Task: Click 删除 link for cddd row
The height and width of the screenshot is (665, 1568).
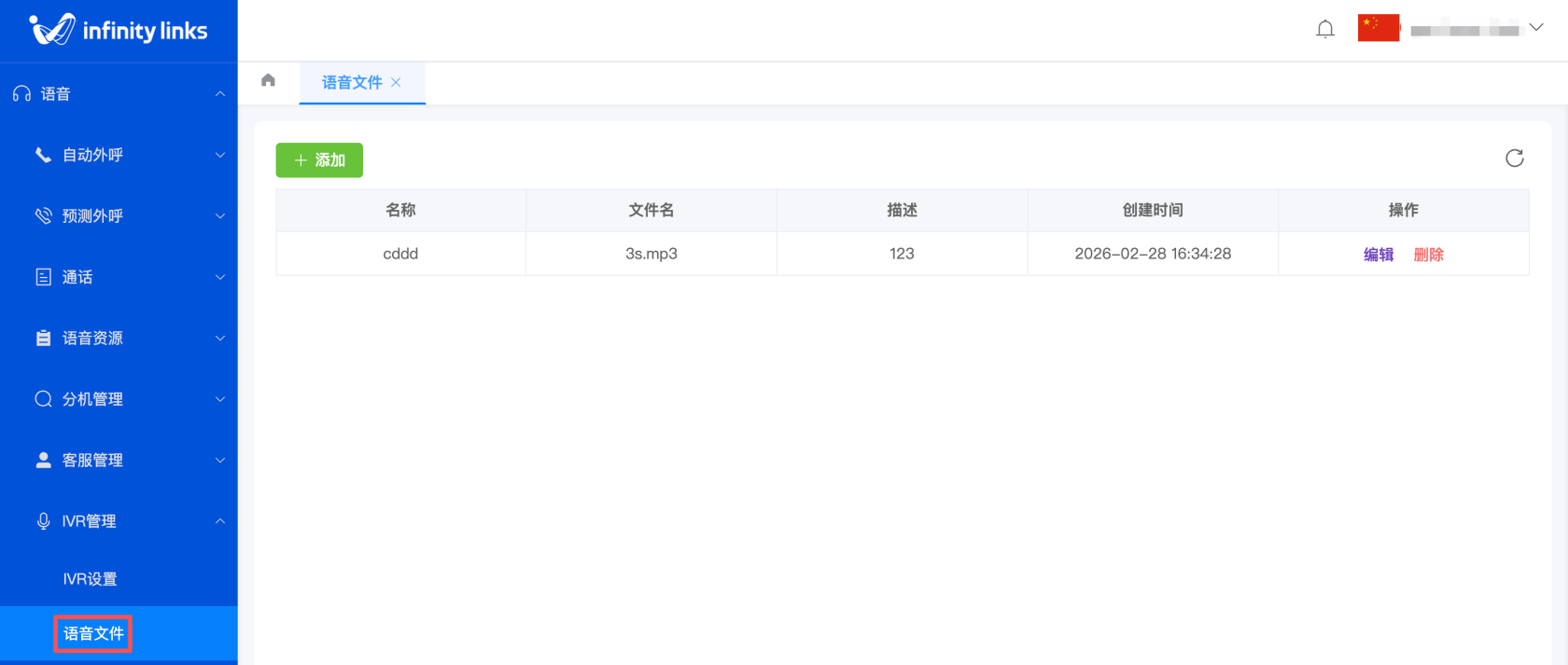Action: 1428,255
